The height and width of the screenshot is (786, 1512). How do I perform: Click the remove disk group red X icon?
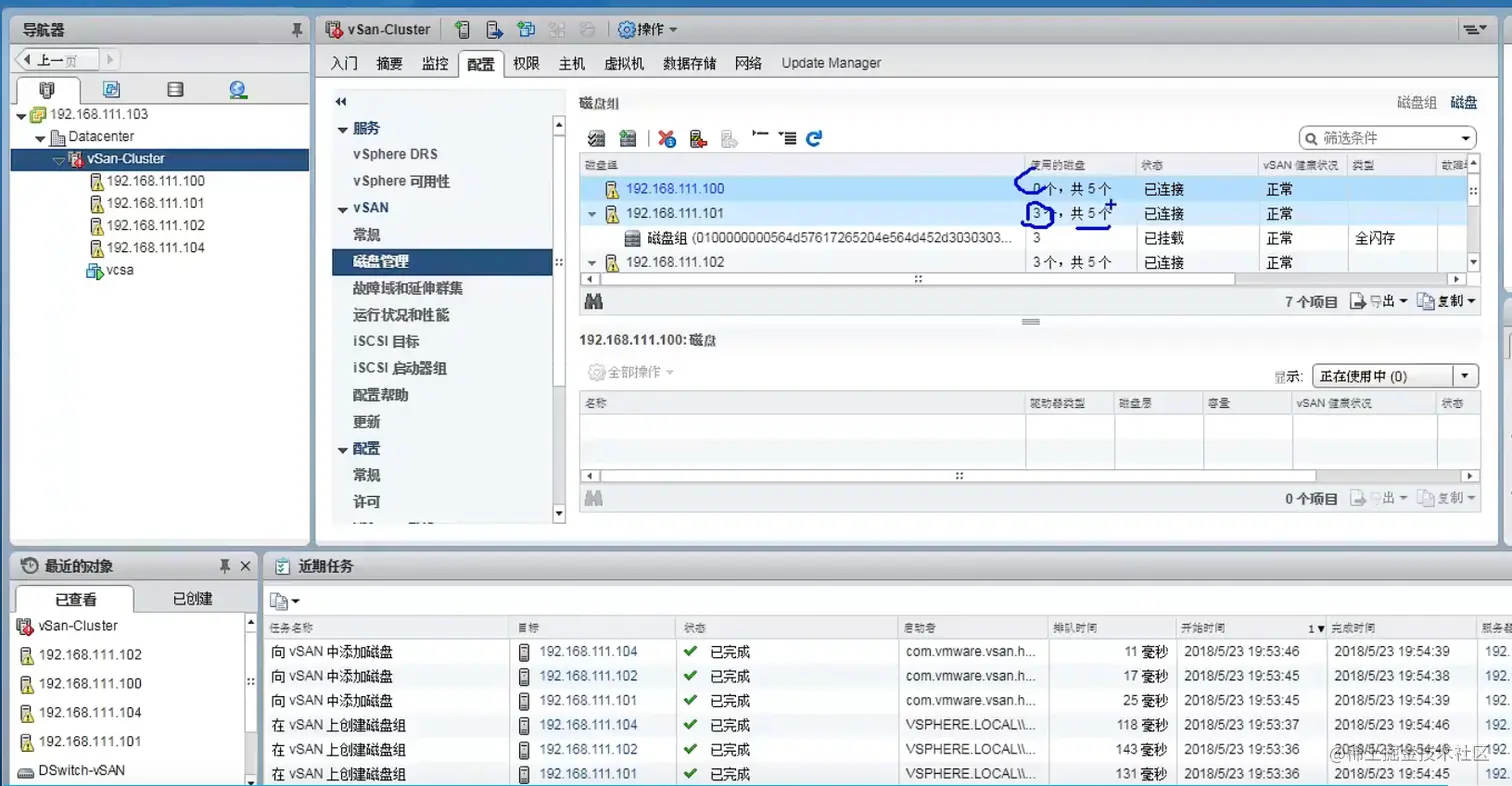668,138
